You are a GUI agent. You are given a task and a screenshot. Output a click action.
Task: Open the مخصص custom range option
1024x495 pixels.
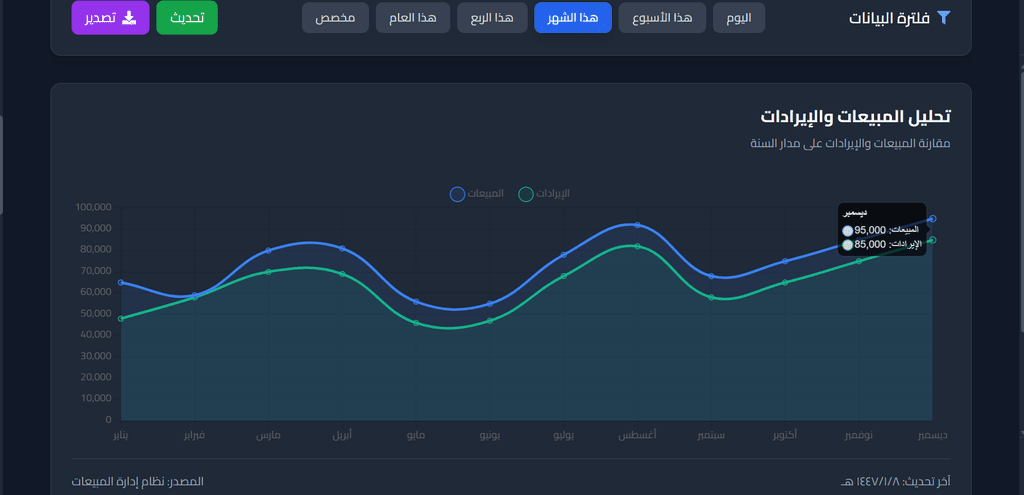(x=335, y=18)
